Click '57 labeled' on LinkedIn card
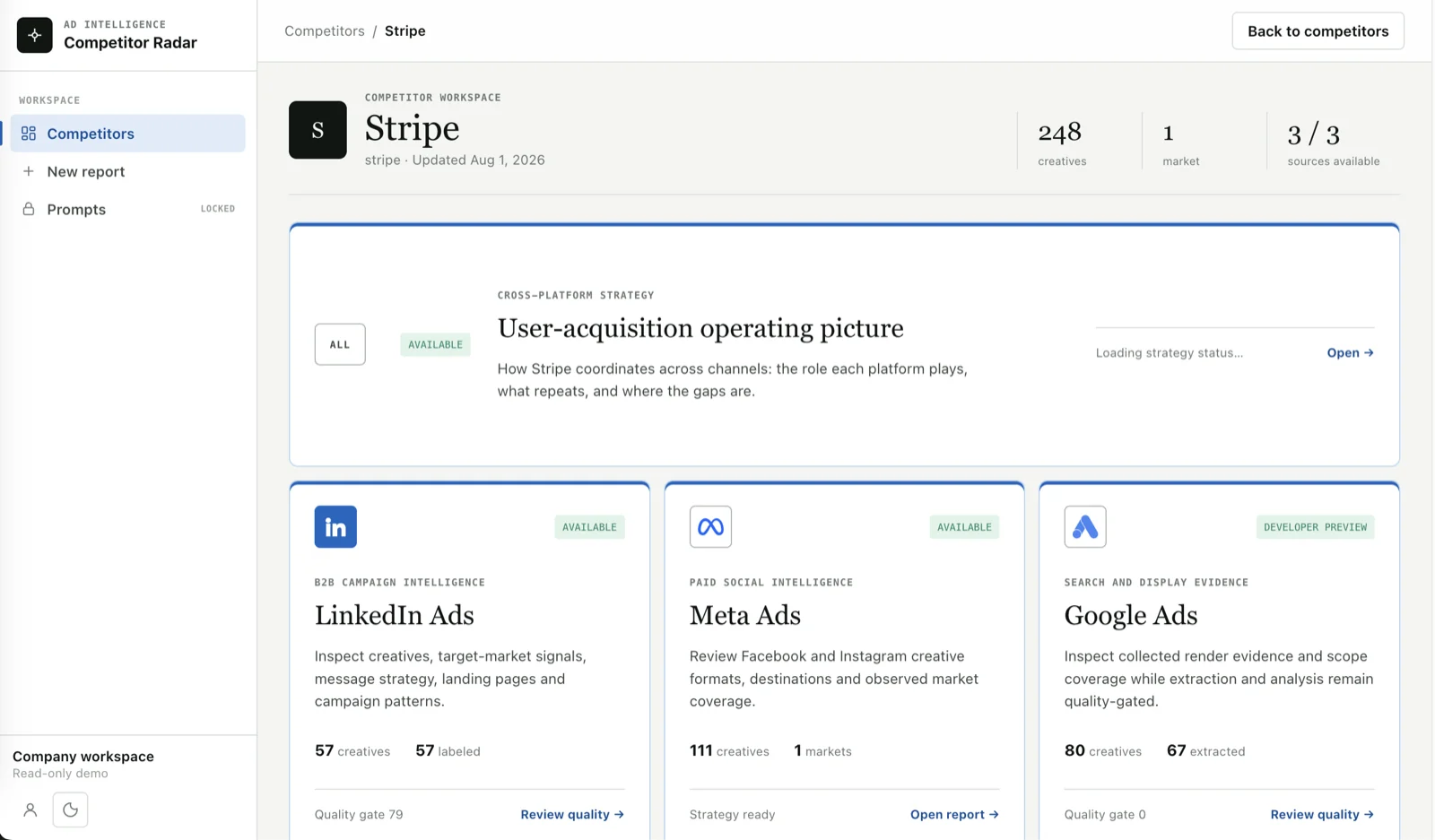 point(448,751)
